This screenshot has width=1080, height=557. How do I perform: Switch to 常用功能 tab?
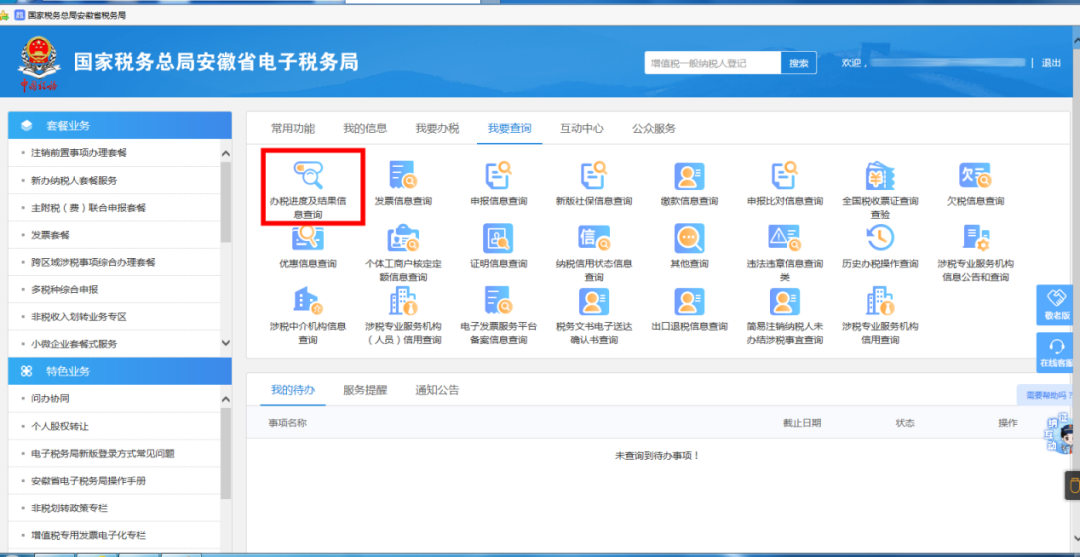(293, 128)
